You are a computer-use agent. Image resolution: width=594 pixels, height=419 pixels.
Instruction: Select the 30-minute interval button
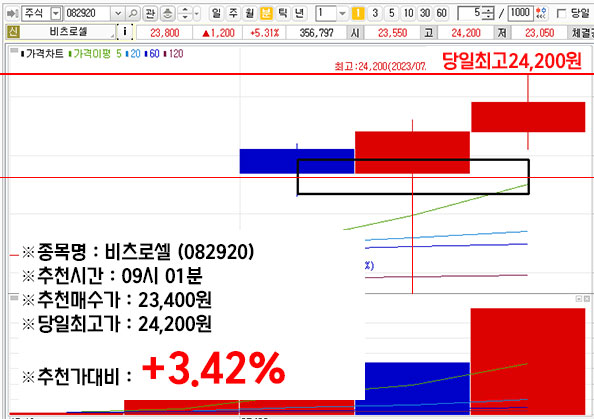tap(425, 14)
